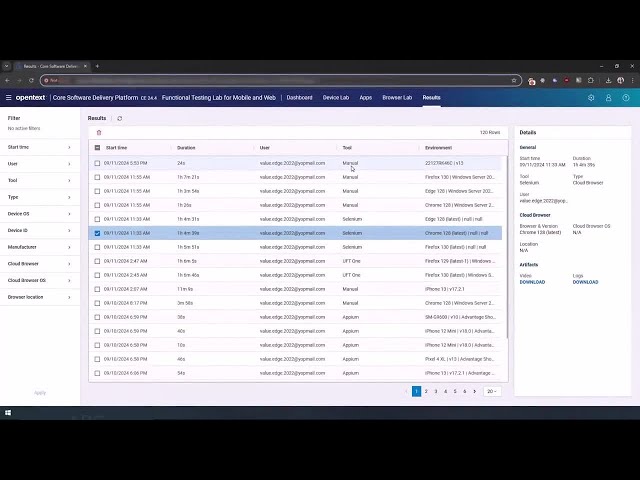Check the 1h 3m 54s row
640x480 pixels.
click(97, 191)
